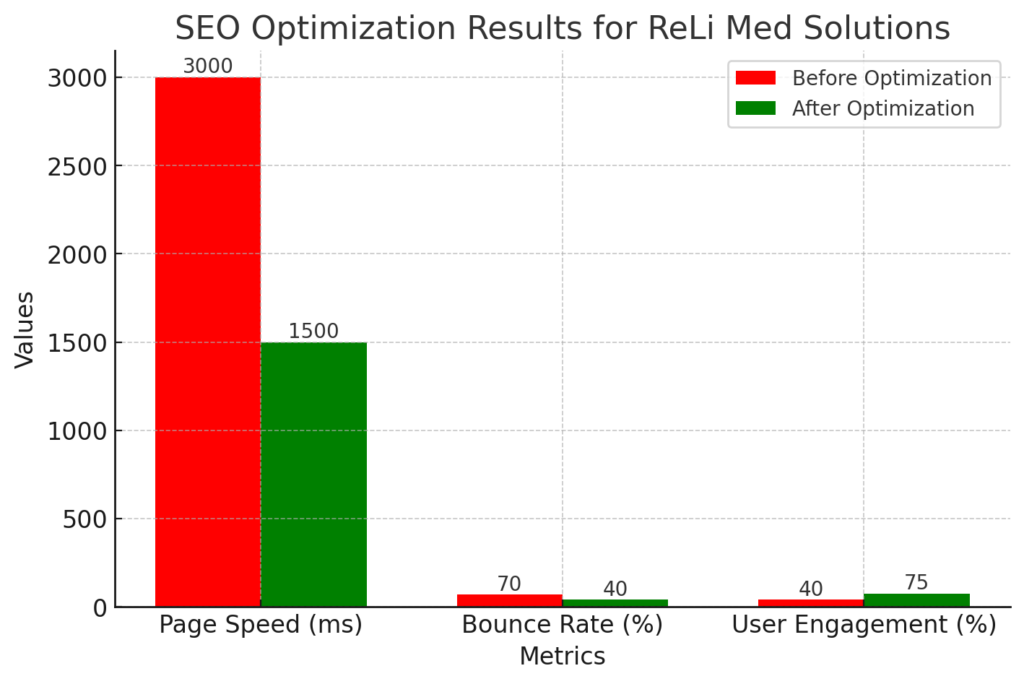This screenshot has height=684, width=1024.
Task: Click the green After Optimization legend swatch
Action: tap(755, 108)
